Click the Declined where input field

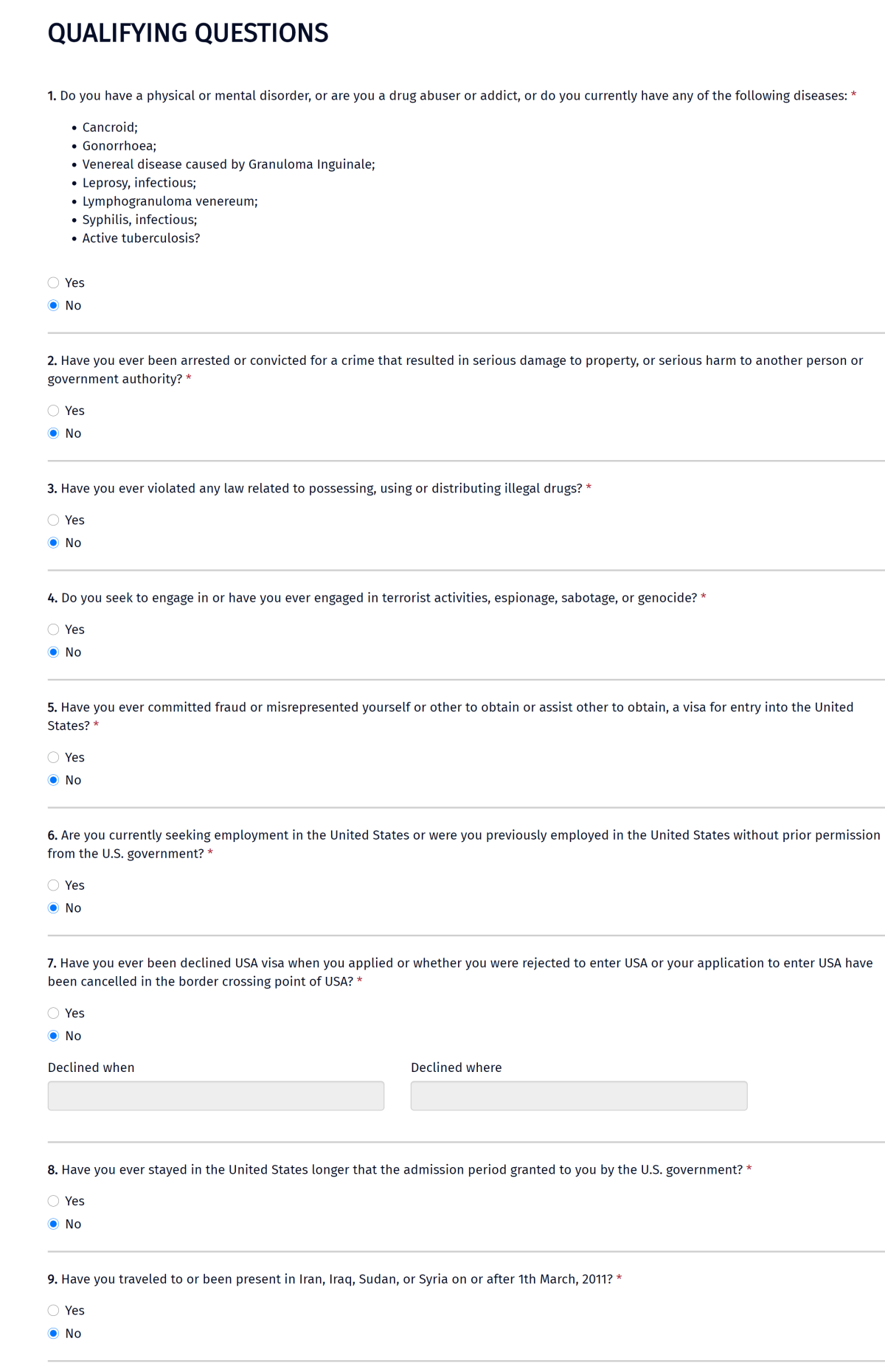click(x=579, y=1096)
